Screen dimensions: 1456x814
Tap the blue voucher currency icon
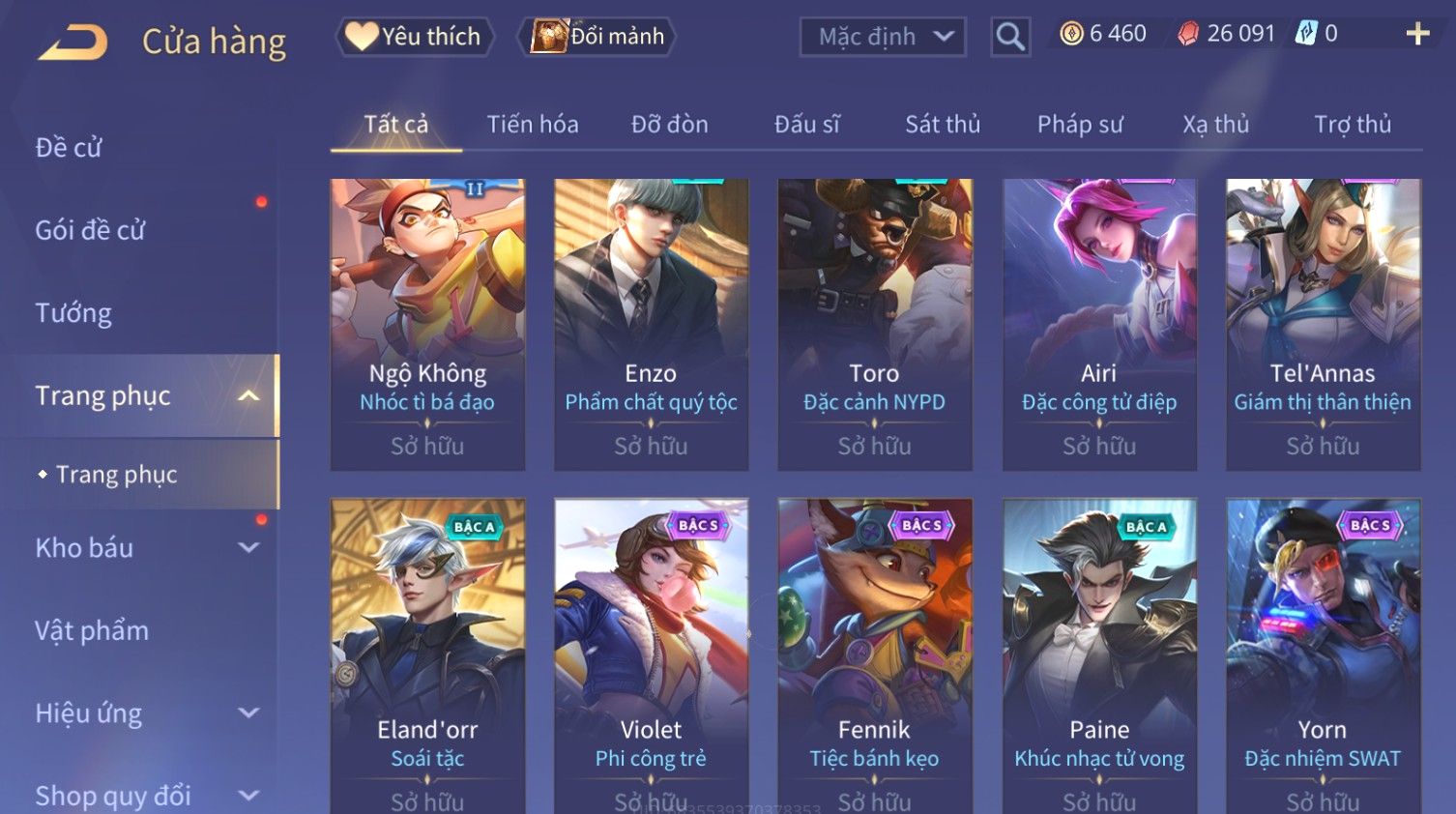1306,33
